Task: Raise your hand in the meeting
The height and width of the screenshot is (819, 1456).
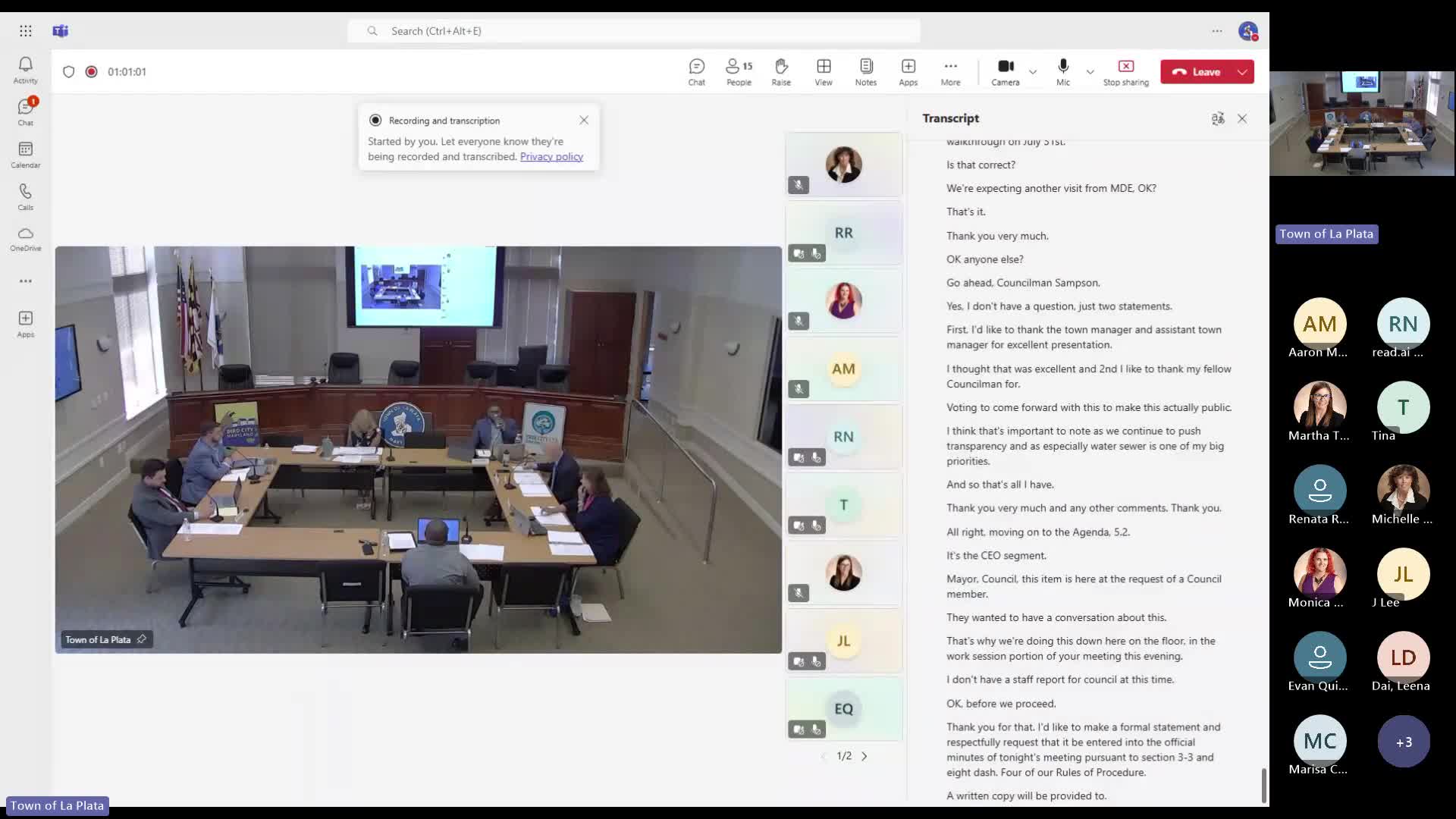Action: coord(780,71)
